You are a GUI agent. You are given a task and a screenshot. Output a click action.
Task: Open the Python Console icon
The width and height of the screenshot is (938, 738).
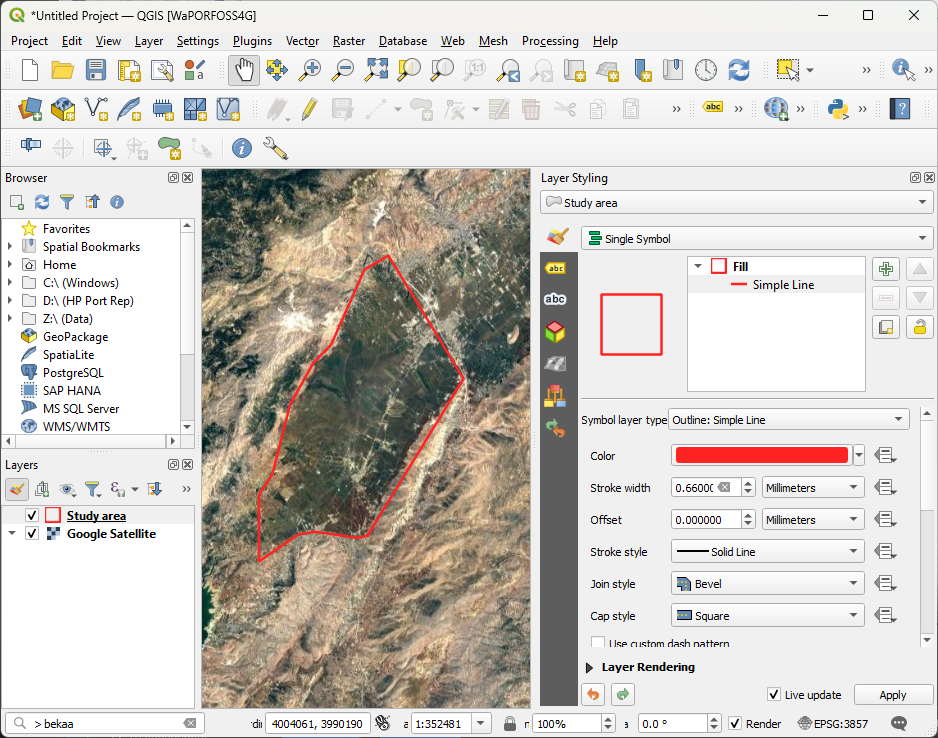[839, 108]
